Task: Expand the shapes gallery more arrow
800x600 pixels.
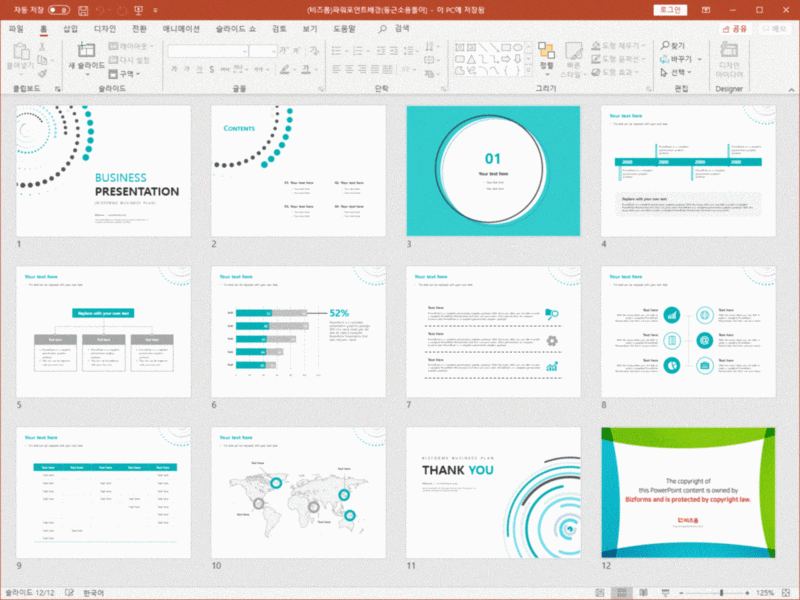Action: coord(529,70)
